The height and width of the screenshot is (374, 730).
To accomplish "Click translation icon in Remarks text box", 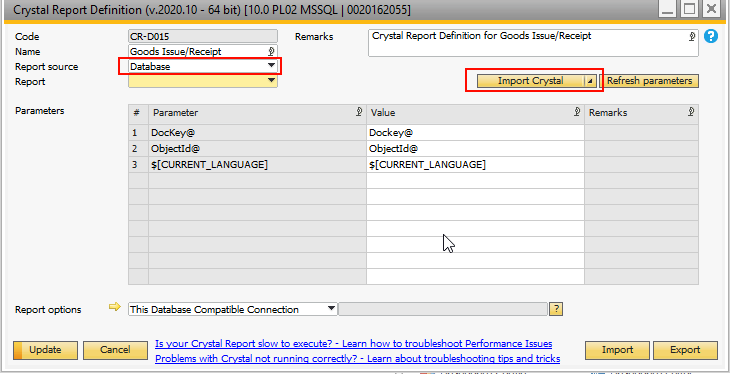I will pyautogui.click(x=692, y=36).
